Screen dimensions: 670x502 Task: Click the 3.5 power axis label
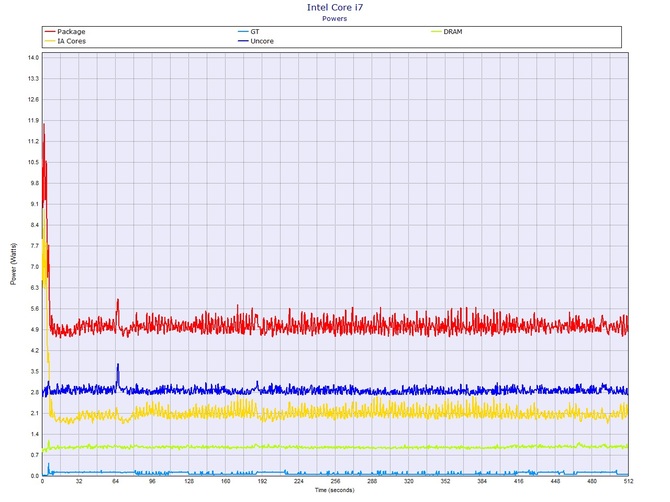click(x=34, y=372)
